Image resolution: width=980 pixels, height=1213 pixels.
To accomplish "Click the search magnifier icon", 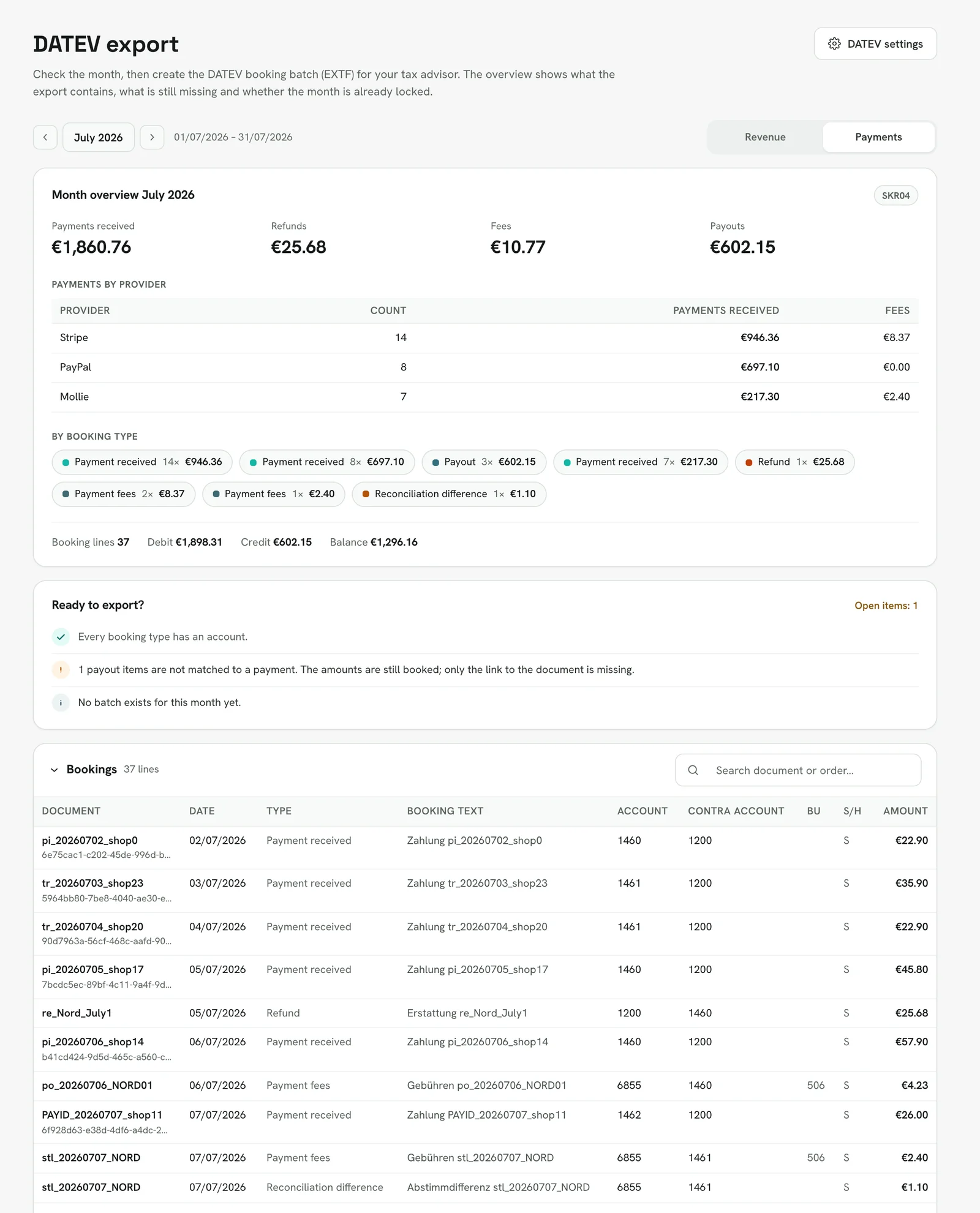I will [693, 770].
